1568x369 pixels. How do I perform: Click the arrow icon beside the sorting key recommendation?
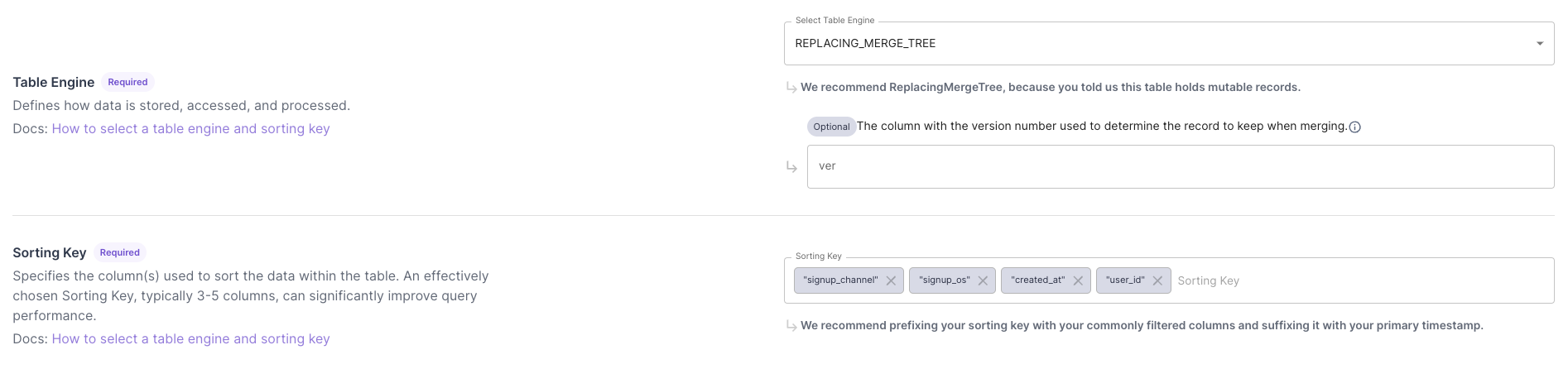click(x=791, y=326)
